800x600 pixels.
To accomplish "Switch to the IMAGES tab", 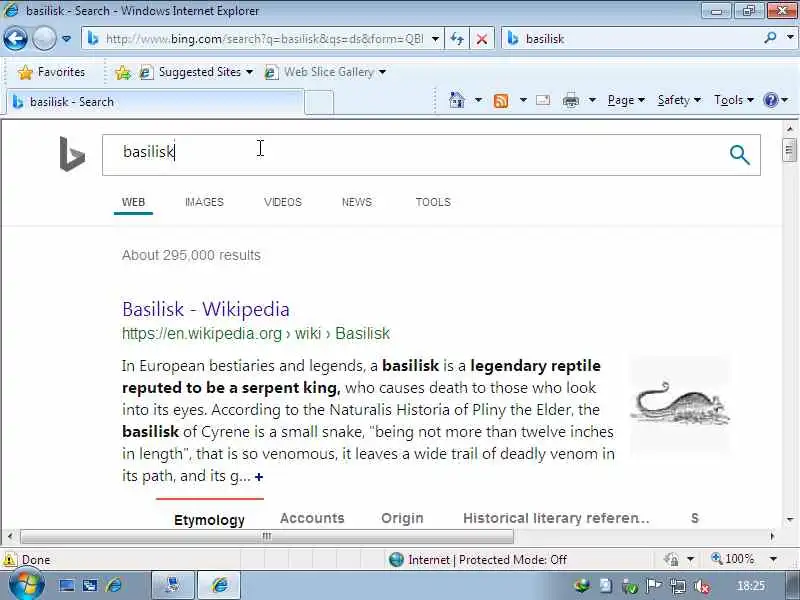I will point(204,202).
